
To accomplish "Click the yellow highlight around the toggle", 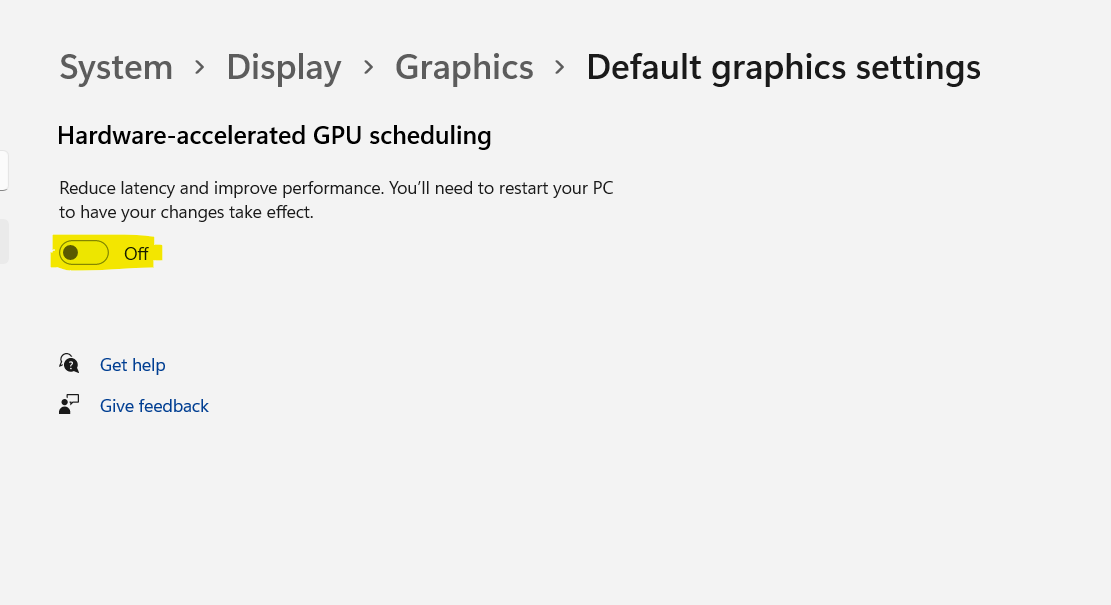I will point(106,253).
